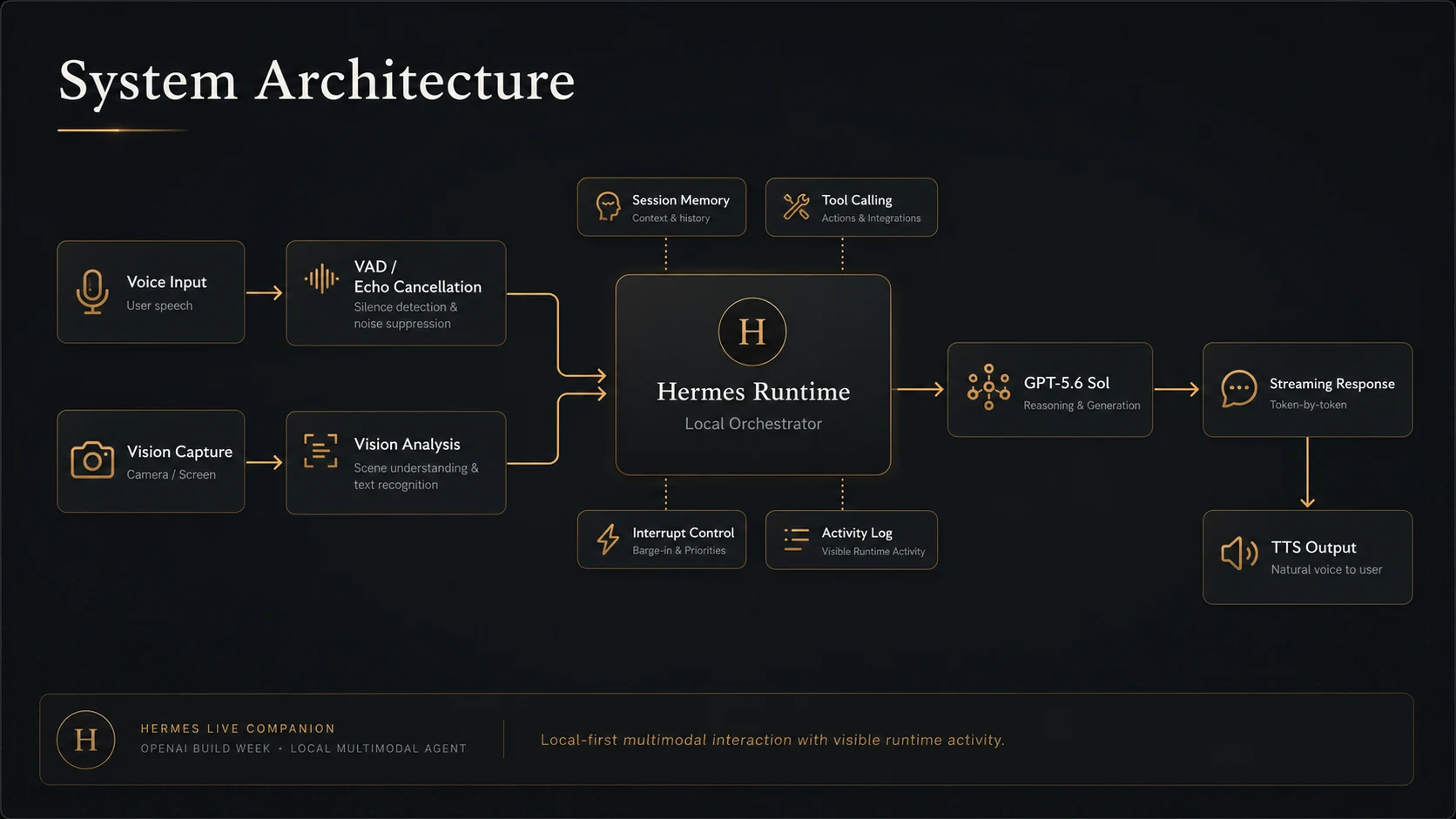
Task: Select the Streaming Response title text
Action: pos(1332,384)
